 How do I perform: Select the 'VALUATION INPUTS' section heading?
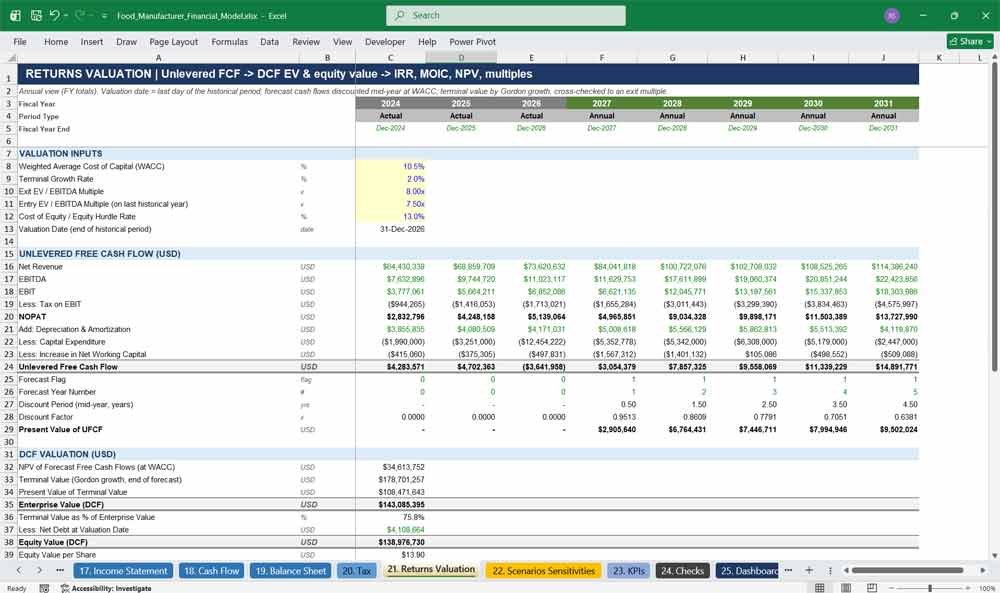click(61, 154)
